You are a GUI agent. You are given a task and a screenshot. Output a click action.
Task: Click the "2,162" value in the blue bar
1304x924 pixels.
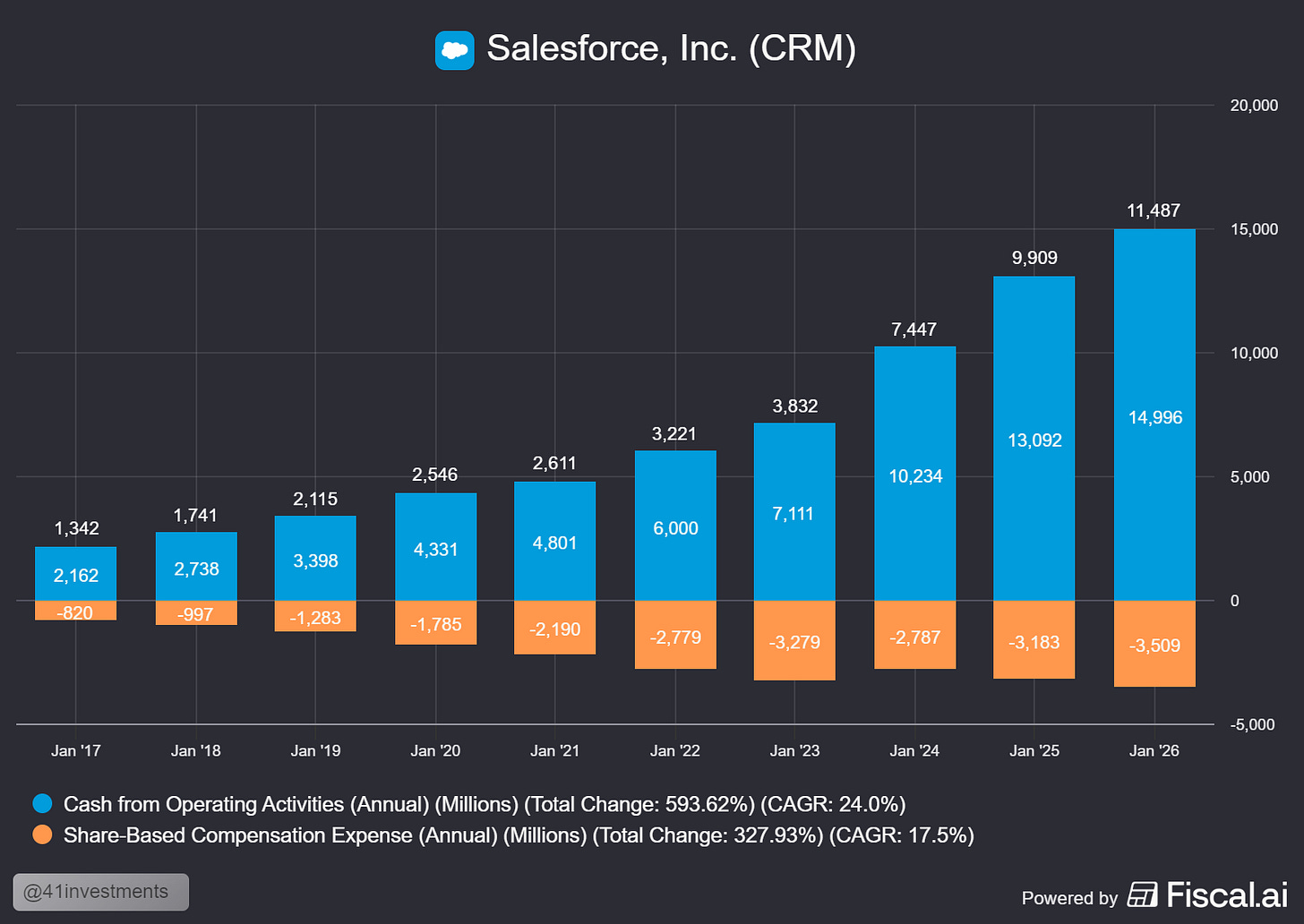(x=76, y=576)
